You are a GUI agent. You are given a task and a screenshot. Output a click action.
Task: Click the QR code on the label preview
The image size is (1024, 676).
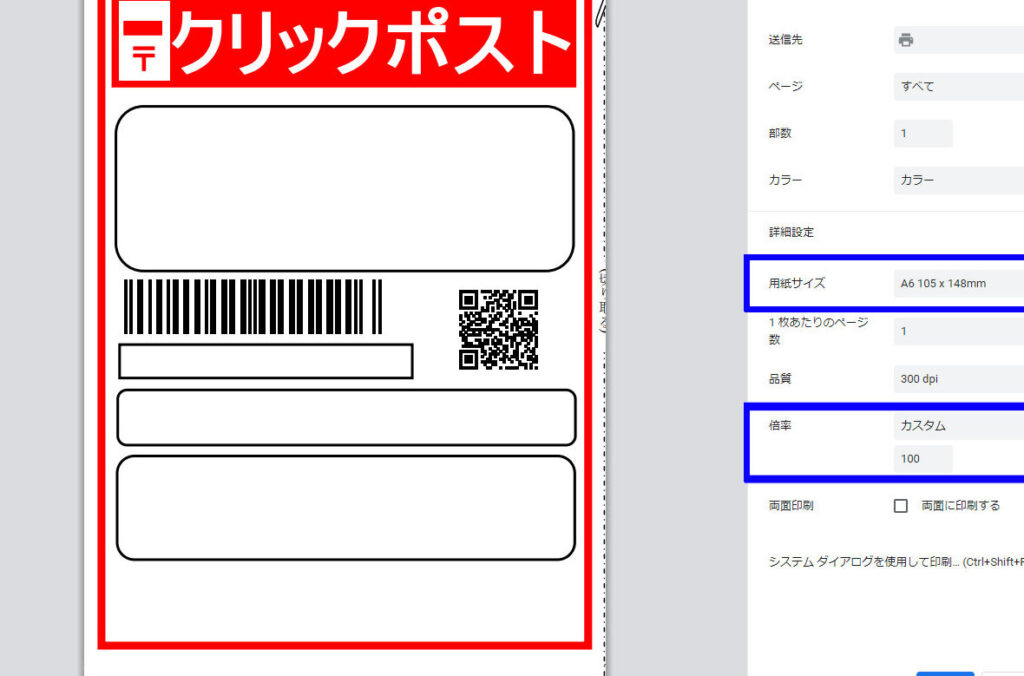click(x=498, y=329)
